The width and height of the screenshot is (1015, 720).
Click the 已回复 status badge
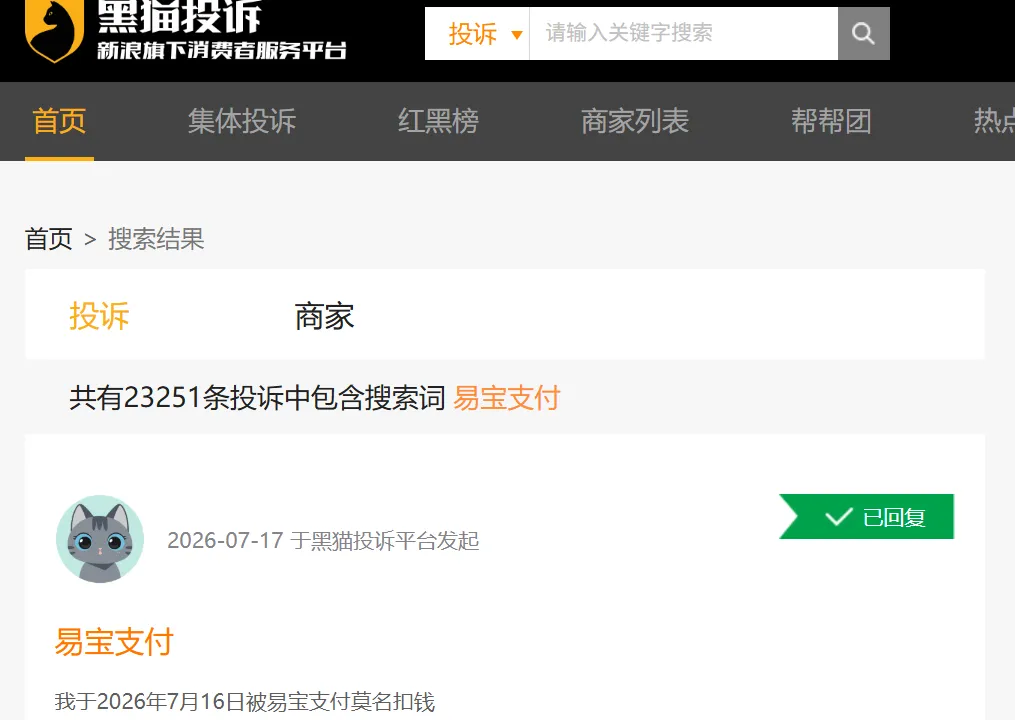[866, 517]
